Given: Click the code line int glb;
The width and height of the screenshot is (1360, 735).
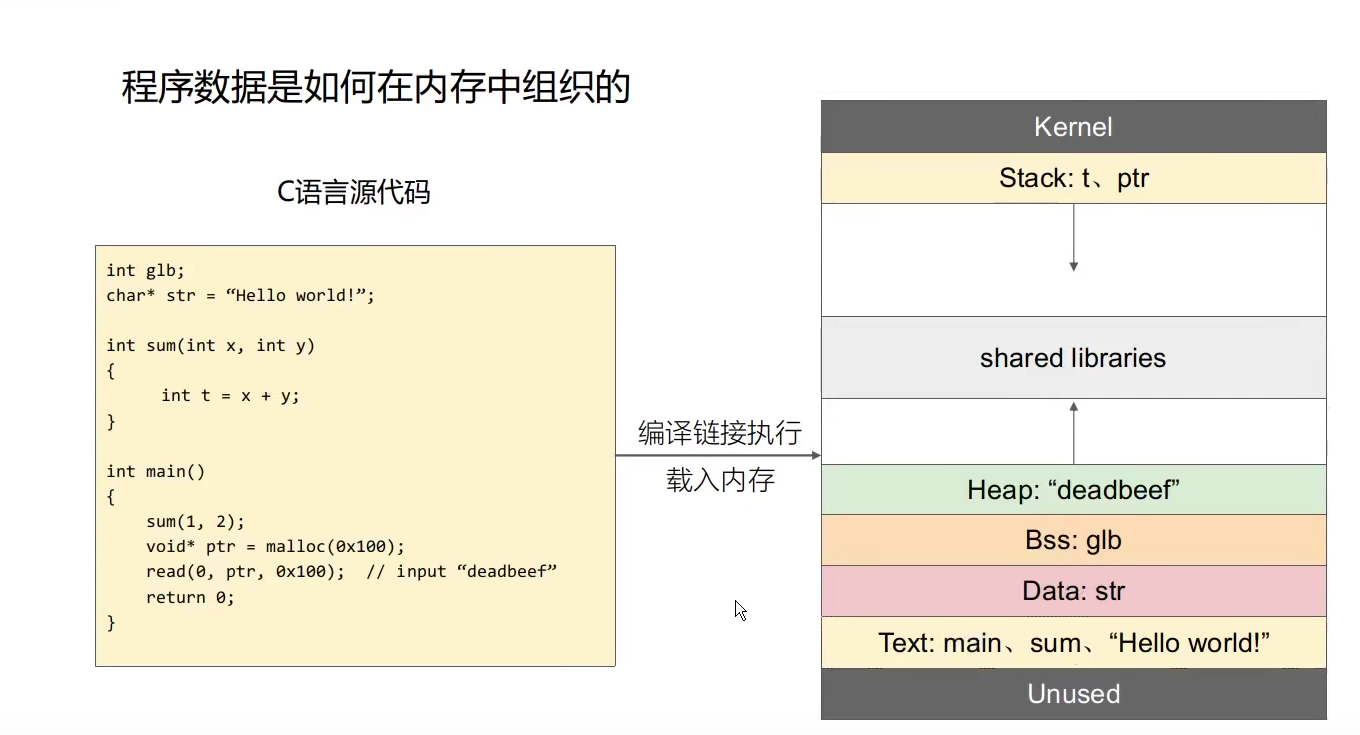Looking at the screenshot, I should pos(146,270).
